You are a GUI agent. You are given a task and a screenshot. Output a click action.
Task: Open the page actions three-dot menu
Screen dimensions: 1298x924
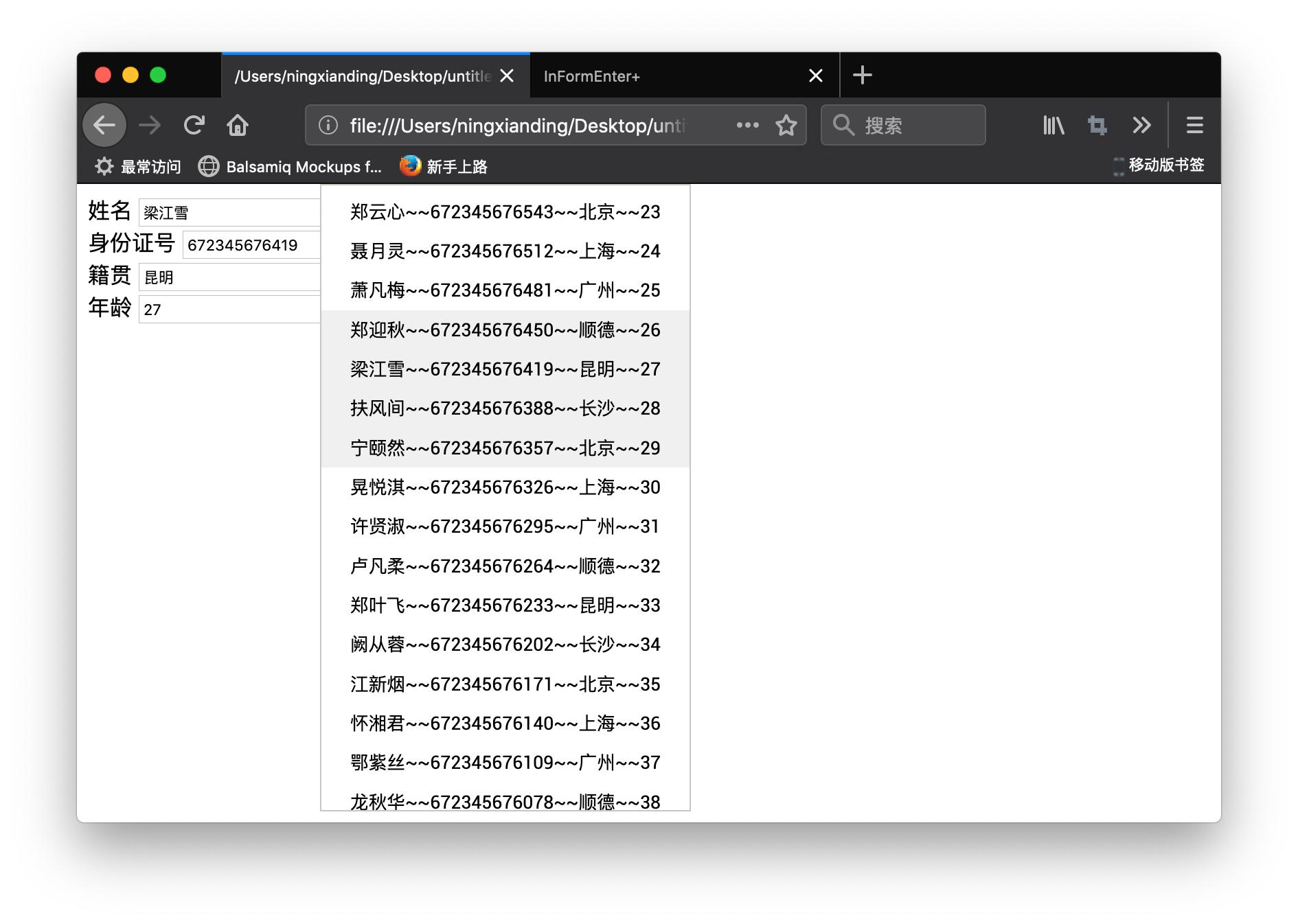[747, 126]
